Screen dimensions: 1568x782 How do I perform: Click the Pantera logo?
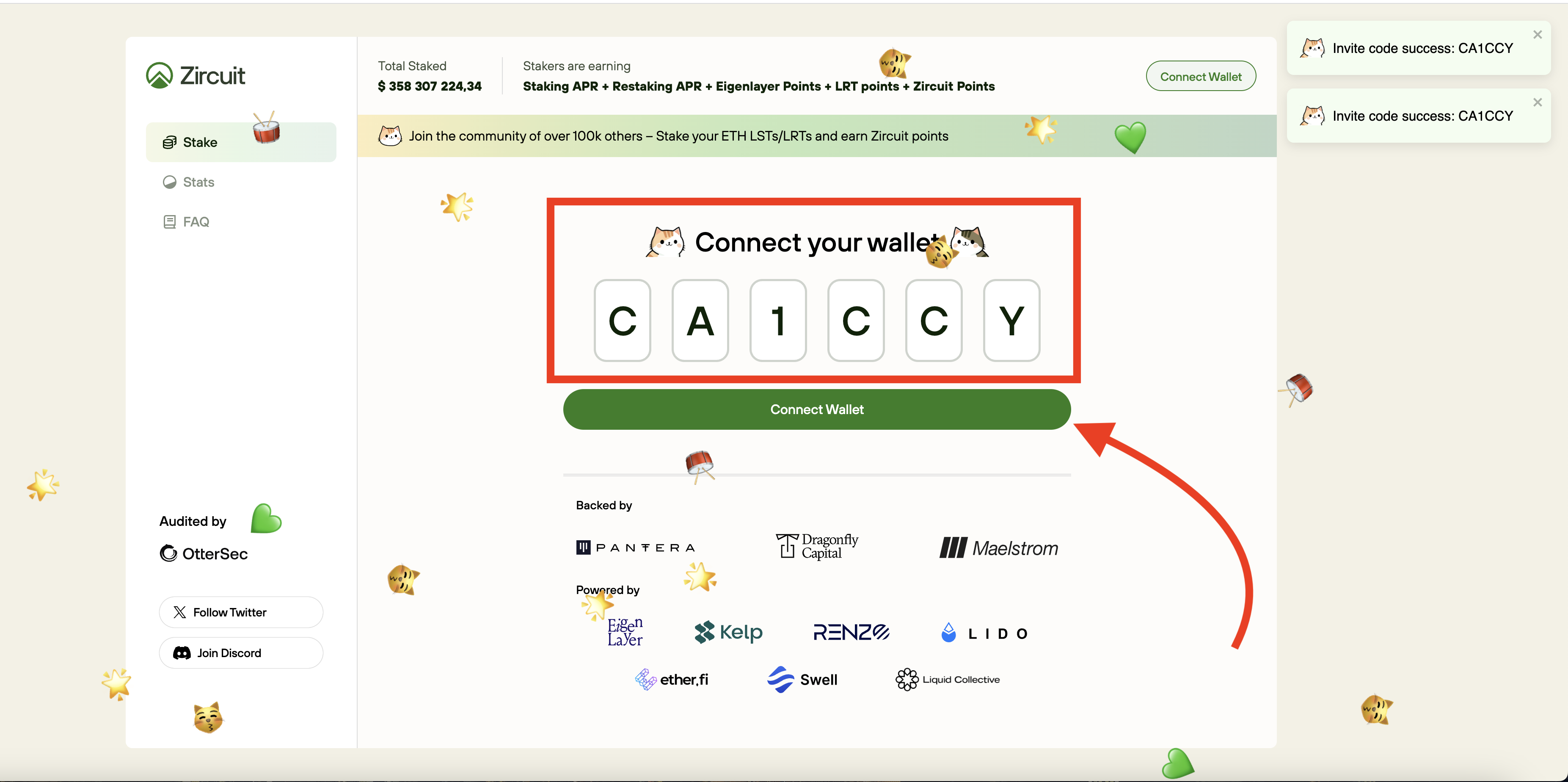[635, 547]
